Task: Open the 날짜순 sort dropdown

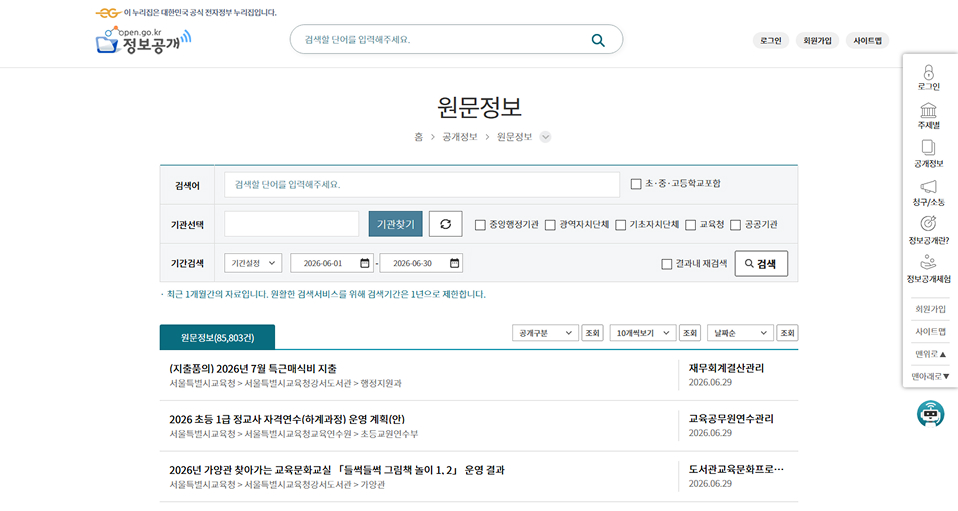Action: tap(740, 333)
